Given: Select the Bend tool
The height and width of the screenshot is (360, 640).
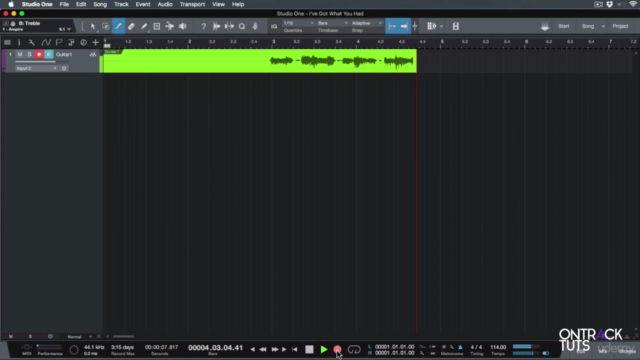Looking at the screenshot, I should [x=169, y=27].
